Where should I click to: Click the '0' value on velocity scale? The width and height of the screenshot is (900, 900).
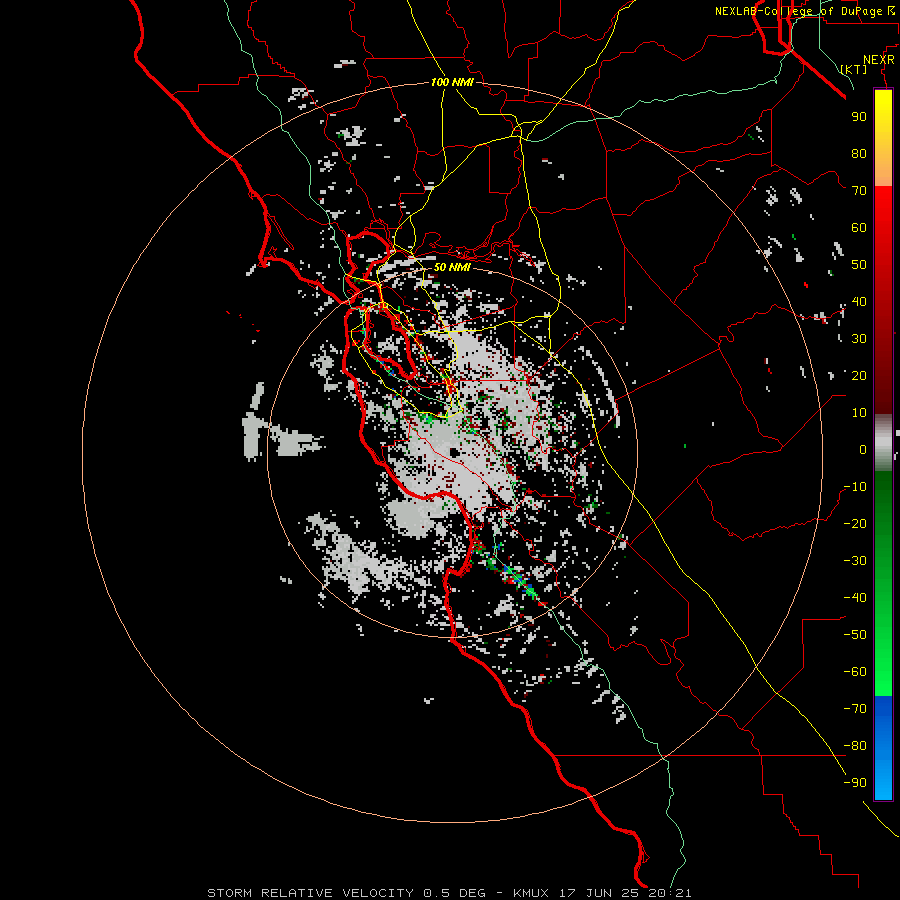[x=863, y=449]
